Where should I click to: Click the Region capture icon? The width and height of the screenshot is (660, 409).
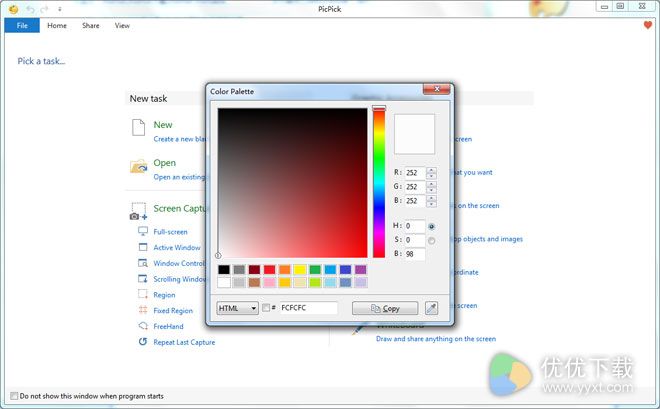[143, 294]
